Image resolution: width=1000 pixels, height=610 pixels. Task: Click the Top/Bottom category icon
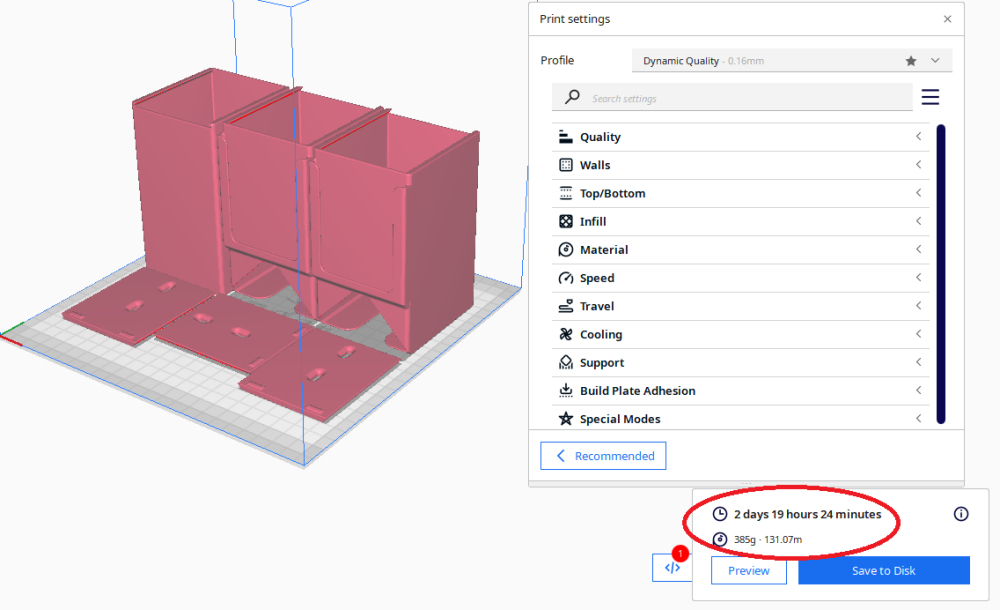(x=566, y=193)
